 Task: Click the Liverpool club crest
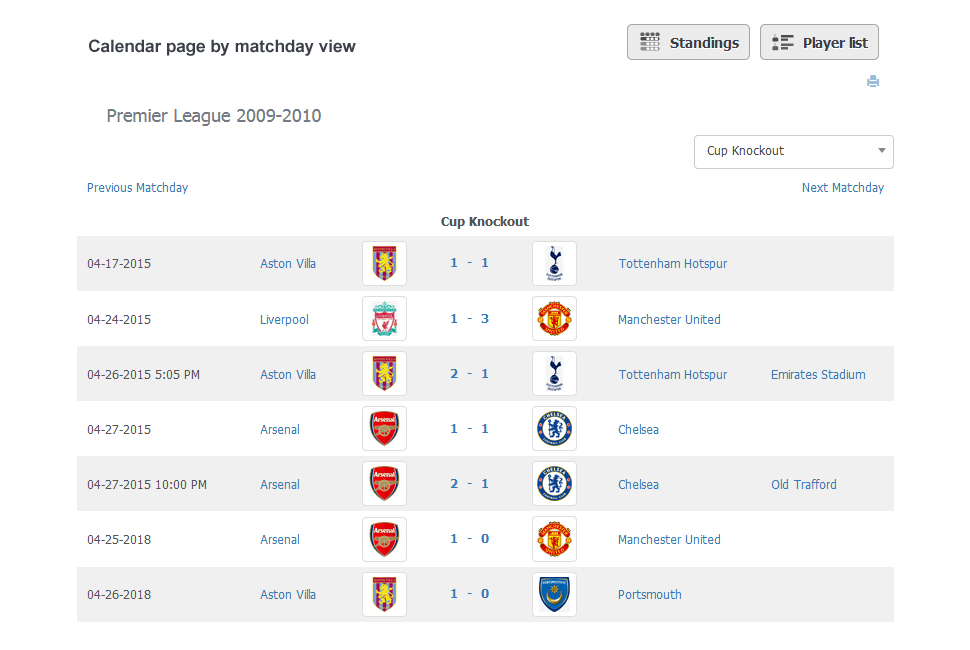pyautogui.click(x=384, y=319)
